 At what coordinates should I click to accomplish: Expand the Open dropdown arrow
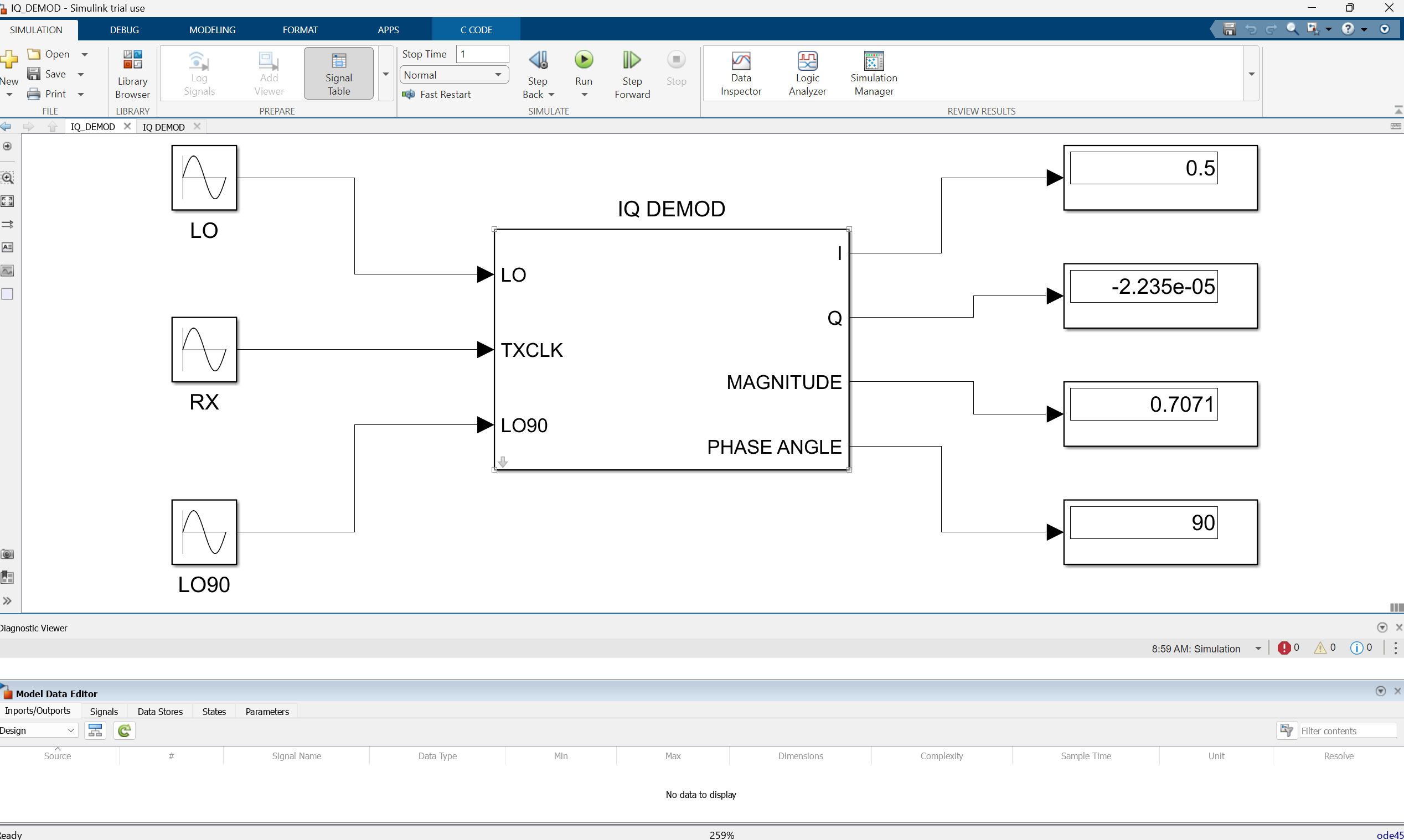coord(85,54)
